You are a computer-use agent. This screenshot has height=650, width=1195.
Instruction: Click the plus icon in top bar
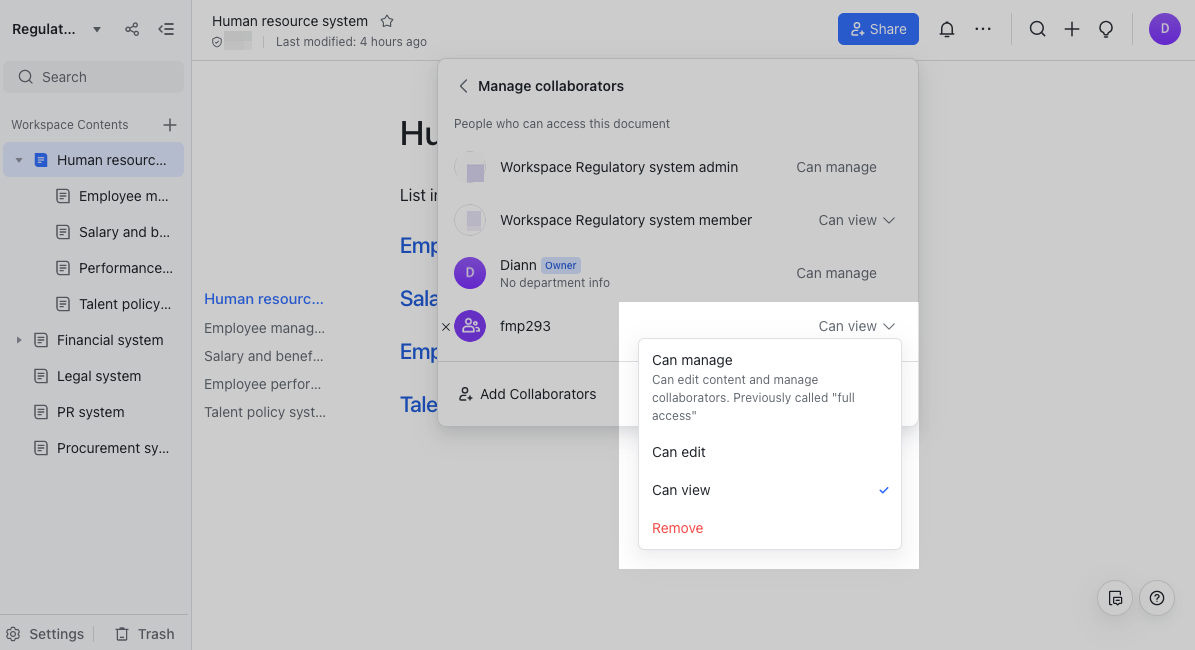[x=1071, y=29]
